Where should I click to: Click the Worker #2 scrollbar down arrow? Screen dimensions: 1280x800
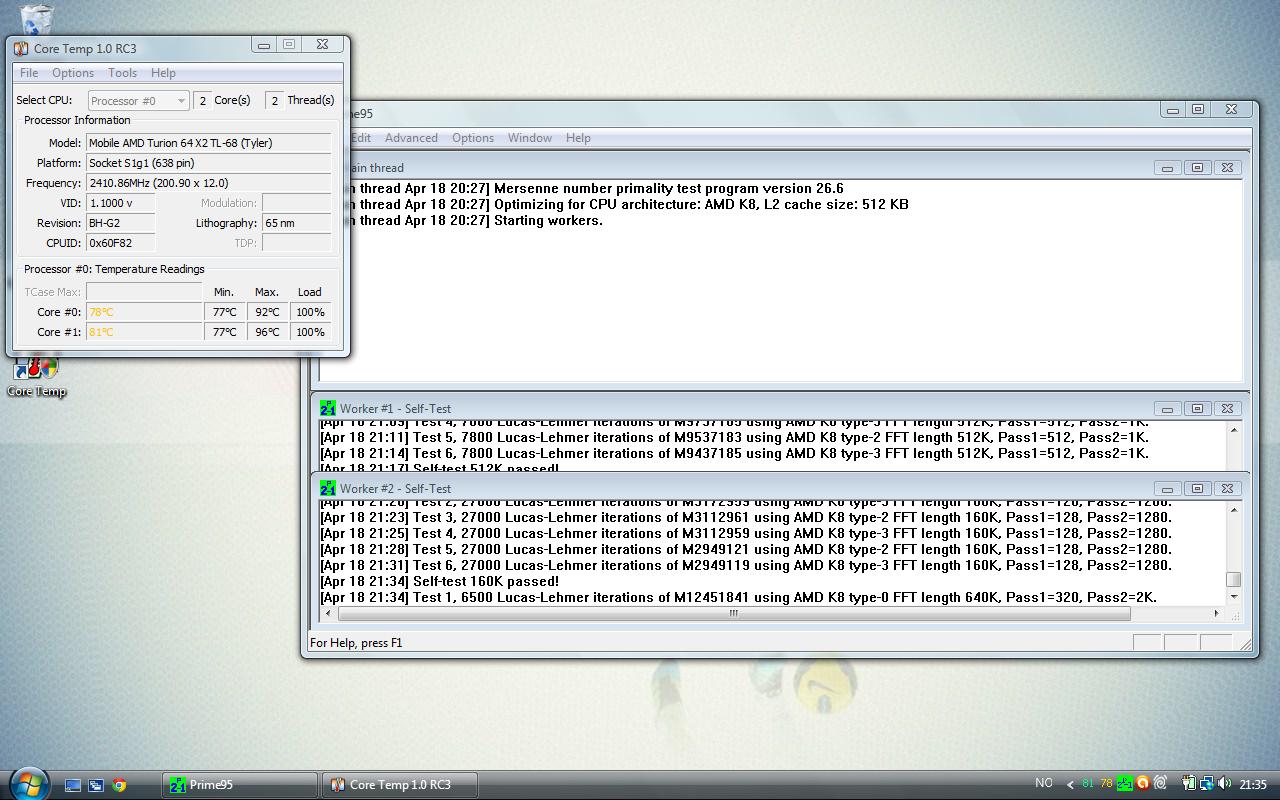coord(1234,597)
